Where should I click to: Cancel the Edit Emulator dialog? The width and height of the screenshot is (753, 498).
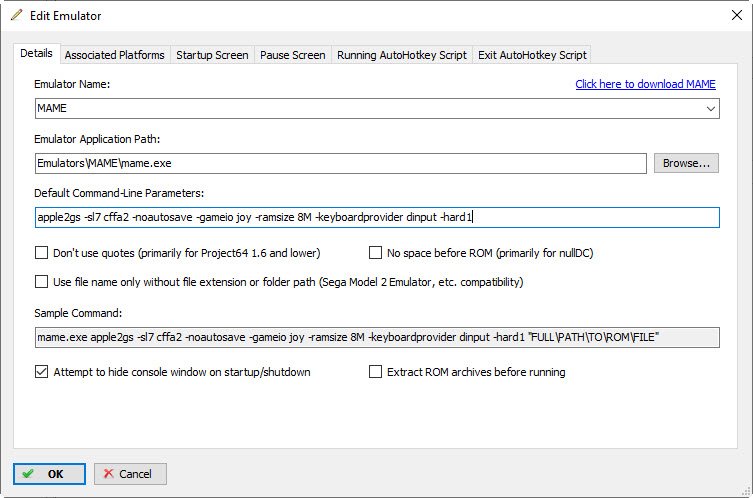click(x=130, y=474)
